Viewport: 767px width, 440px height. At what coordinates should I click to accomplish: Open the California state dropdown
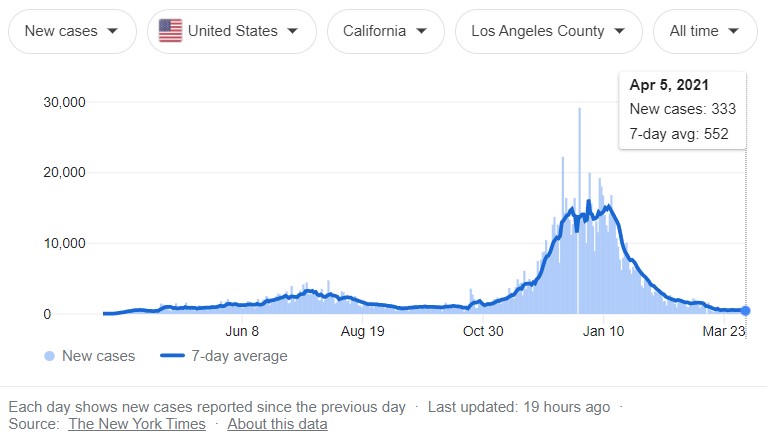click(x=385, y=31)
